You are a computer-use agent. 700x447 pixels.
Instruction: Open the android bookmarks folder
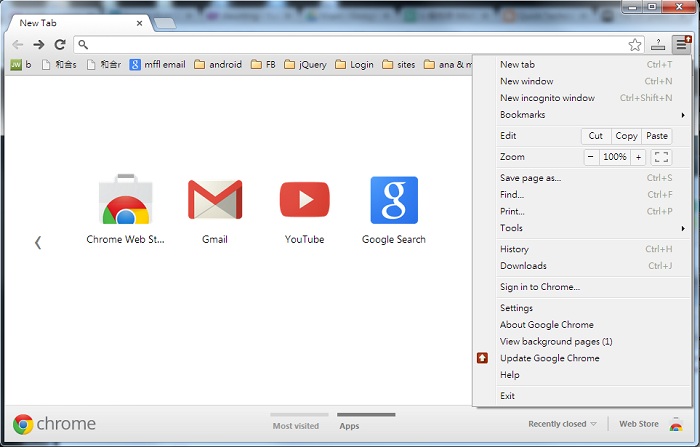tap(218, 65)
